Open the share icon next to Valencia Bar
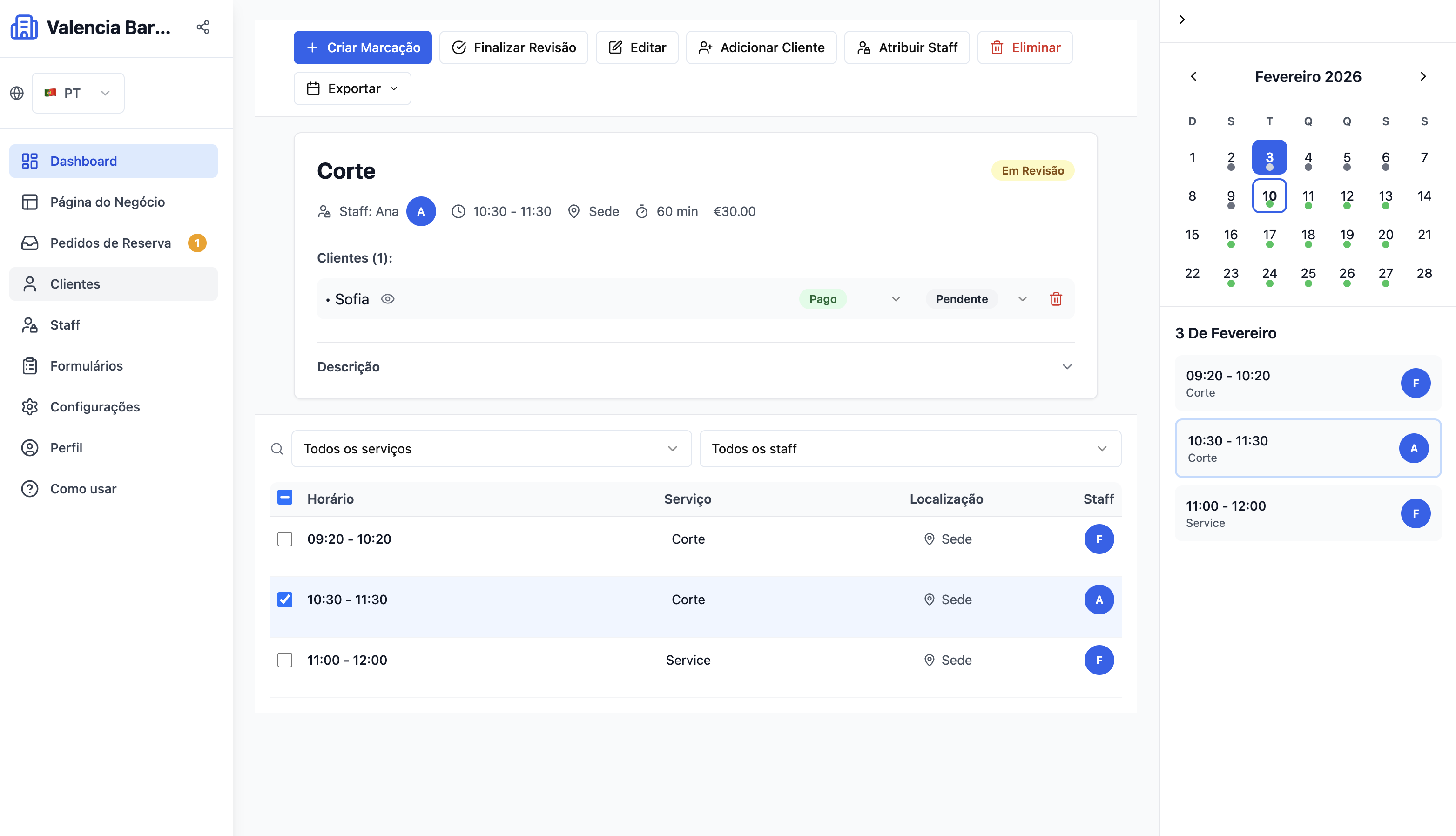The width and height of the screenshot is (1456, 836). click(202, 27)
